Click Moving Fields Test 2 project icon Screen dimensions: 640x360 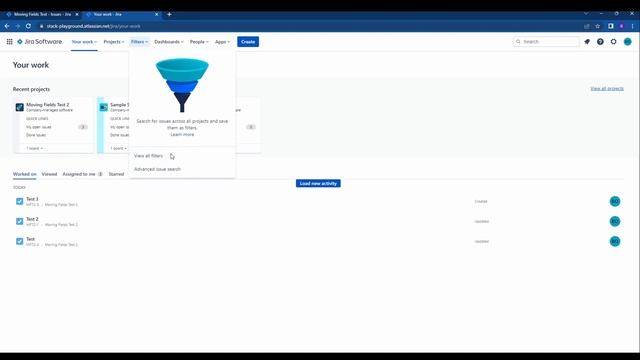(20, 107)
